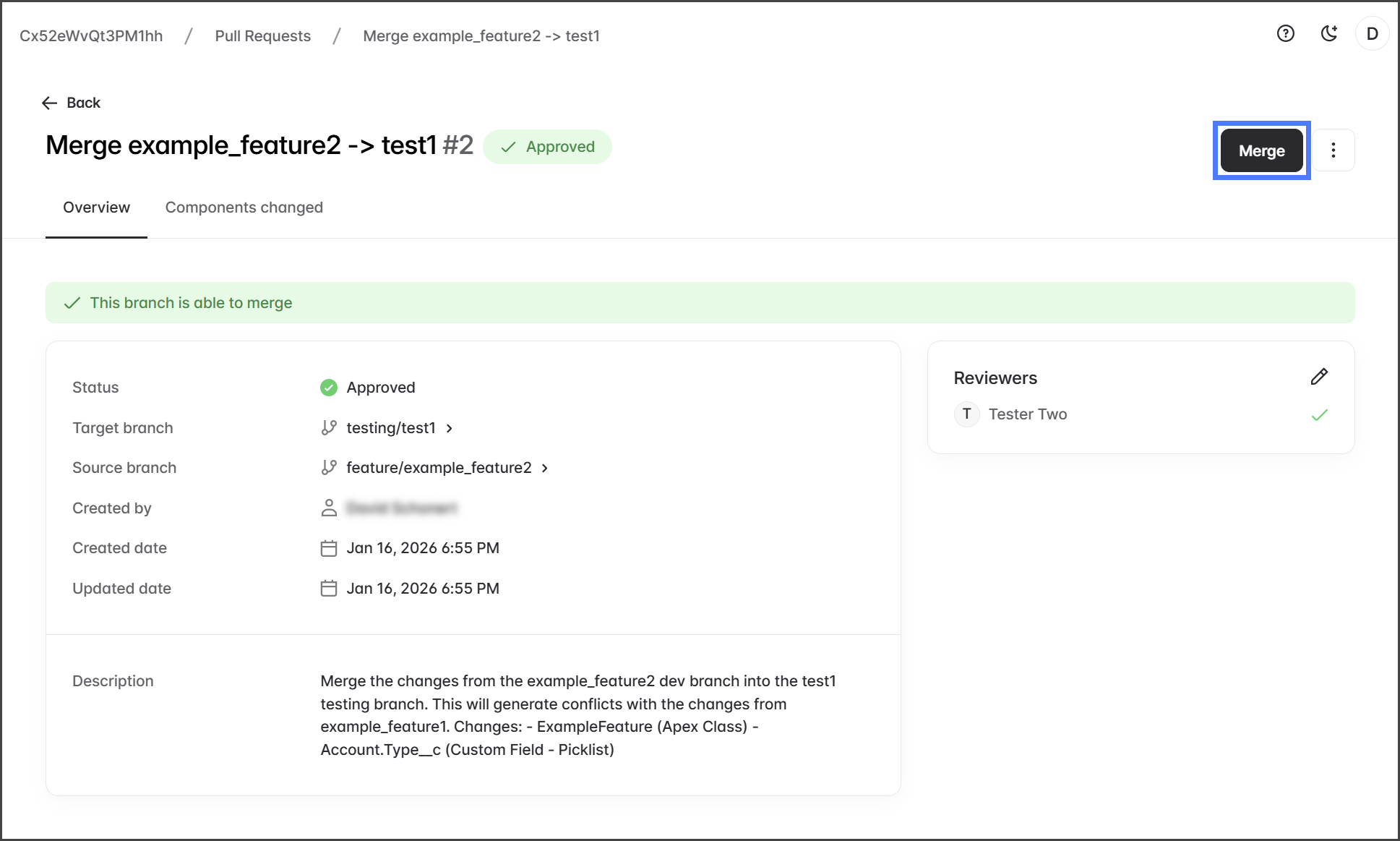Screen dimensions: 1400x841
Task: Expand feature/example_feature2 branch chevron
Action: click(545, 468)
